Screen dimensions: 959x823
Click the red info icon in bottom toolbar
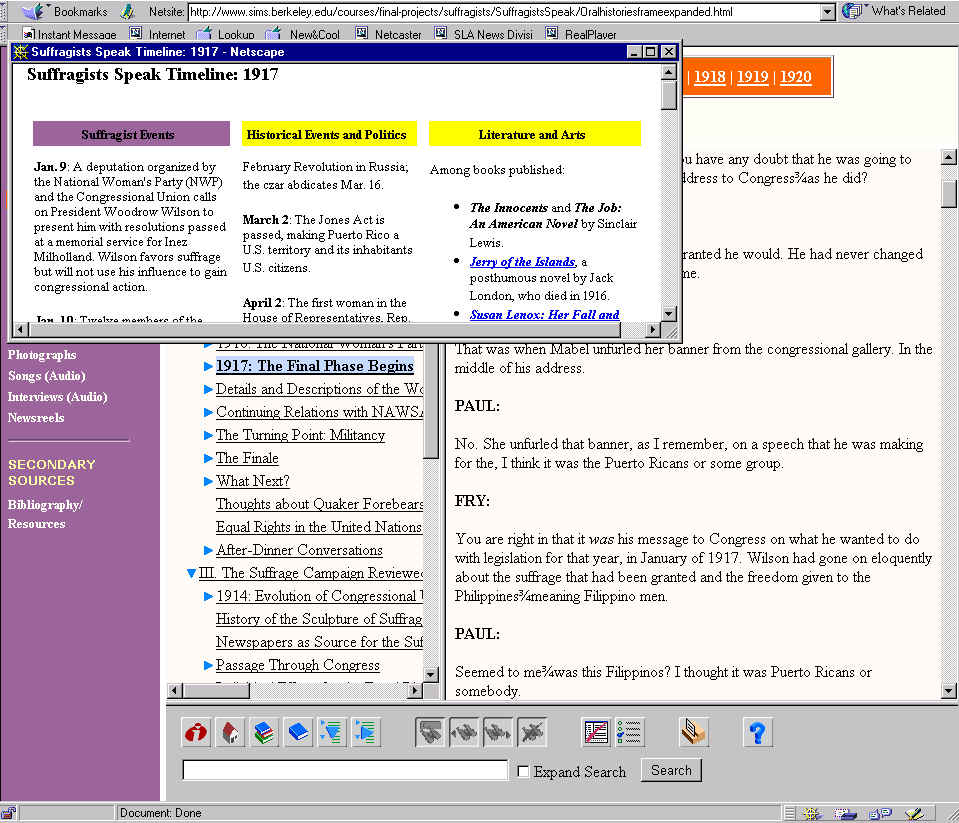[x=196, y=732]
